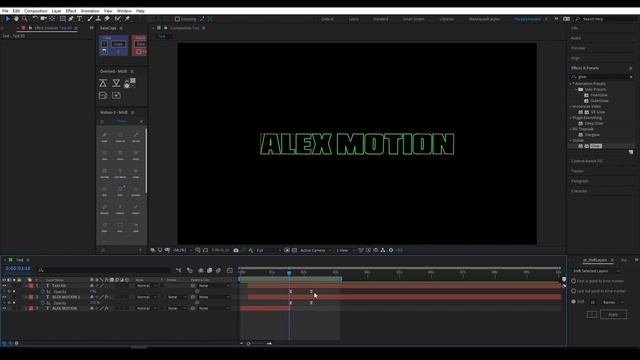Select the Clone Stamp tool
This screenshot has height=360, width=640.
tap(98, 19)
